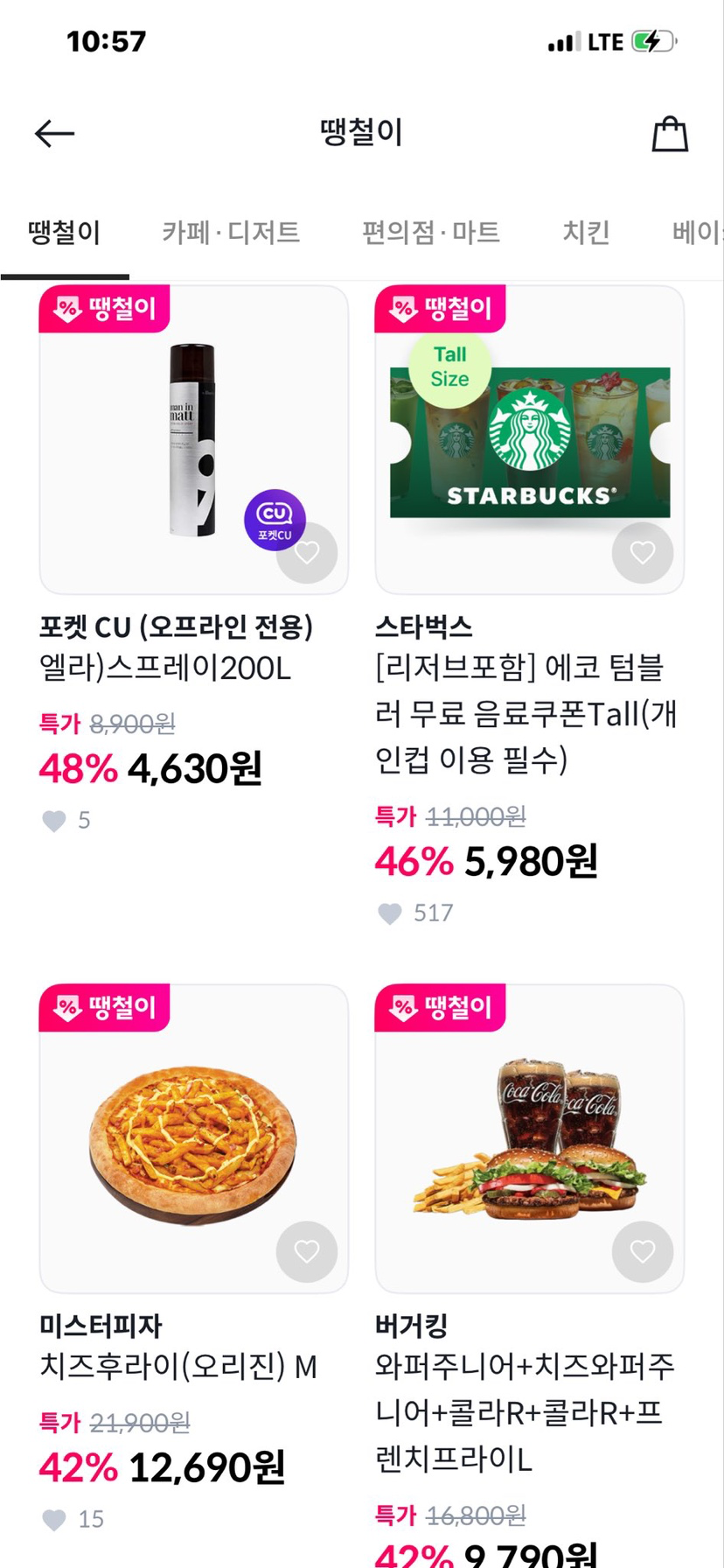Toggle wishlist heart on Ella spray item
Screen dimensions: 724x1568
[x=307, y=553]
